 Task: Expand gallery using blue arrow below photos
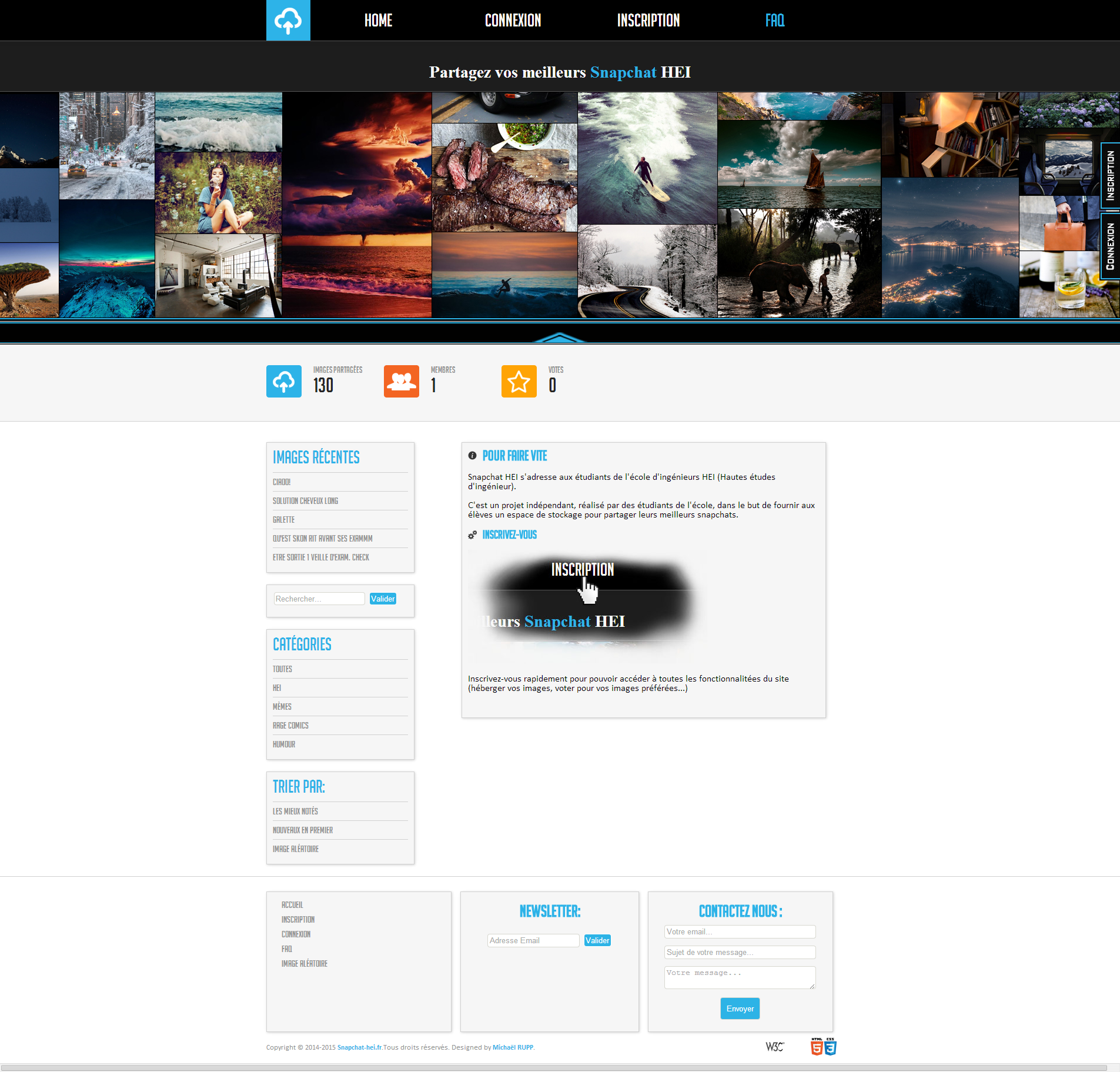point(560,338)
